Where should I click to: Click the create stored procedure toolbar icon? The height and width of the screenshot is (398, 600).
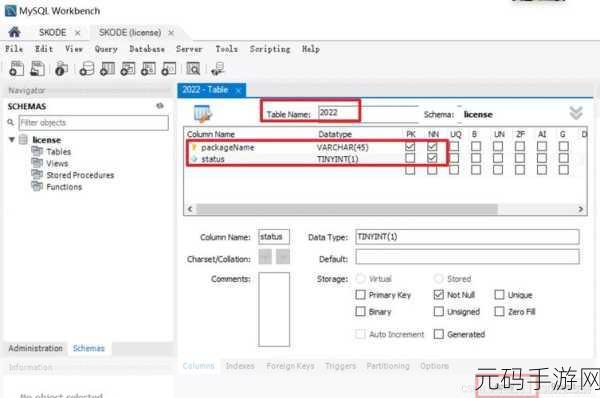(x=148, y=69)
